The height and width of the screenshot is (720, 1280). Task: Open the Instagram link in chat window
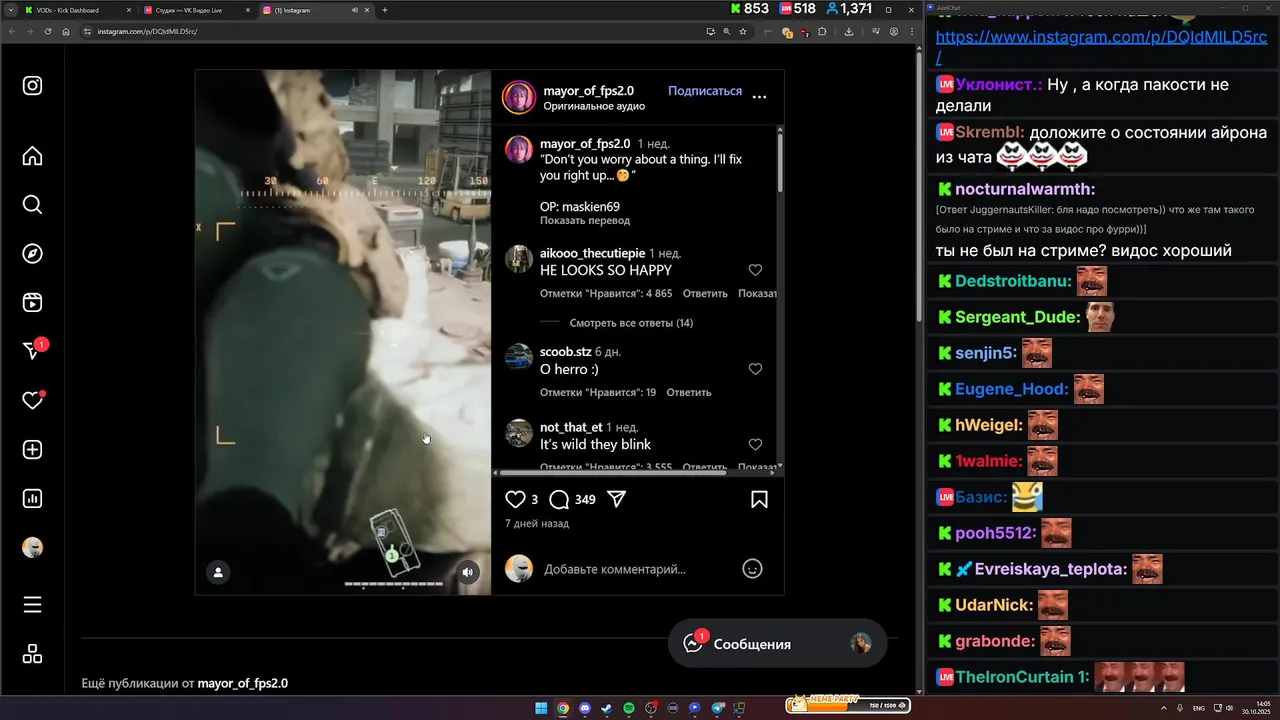pos(1101,47)
